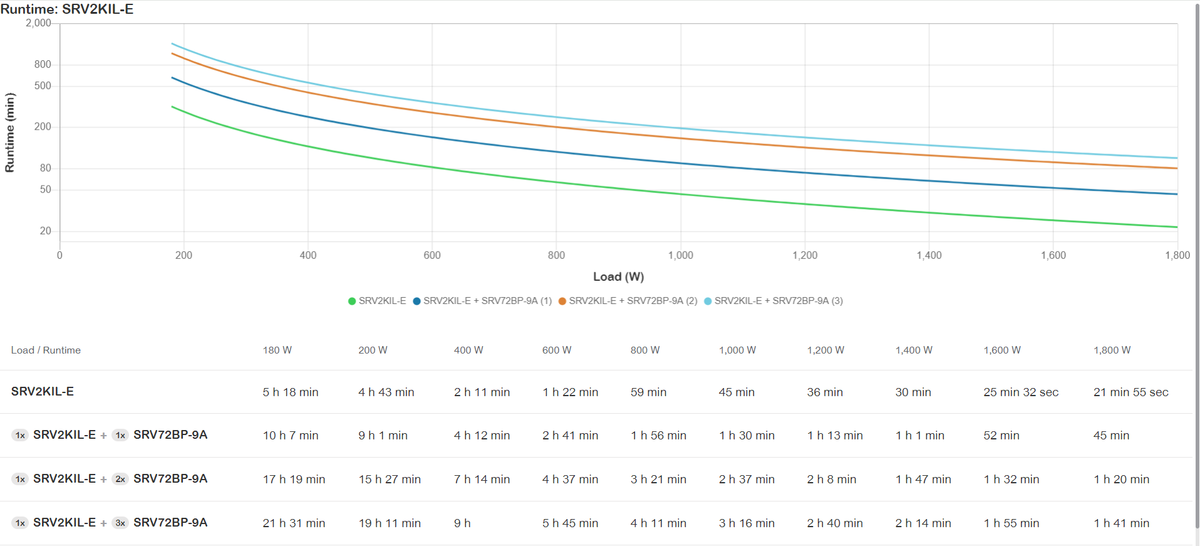The image size is (1200, 546).
Task: Click the orange legend dot
Action: (563, 301)
